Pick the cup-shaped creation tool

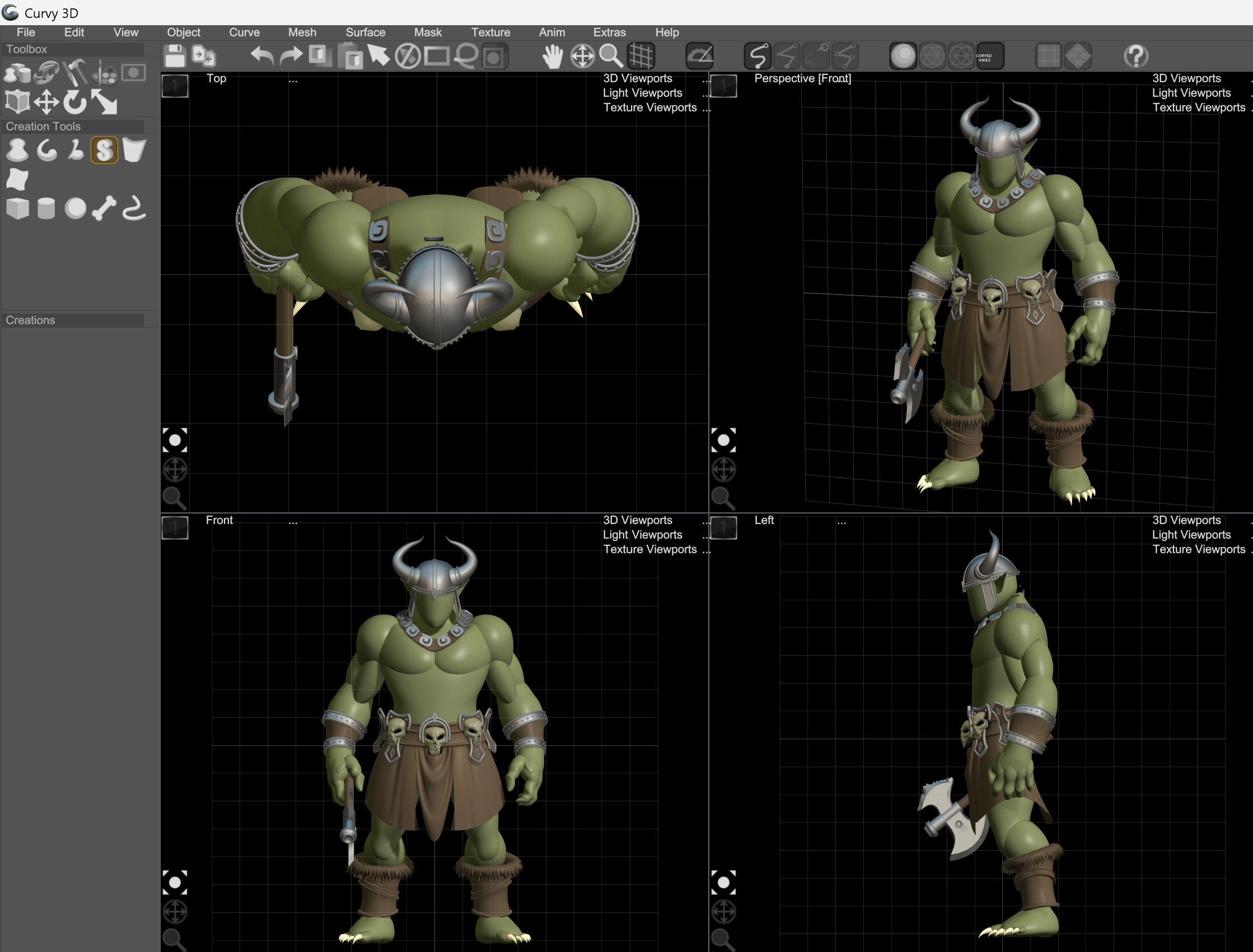coord(134,151)
